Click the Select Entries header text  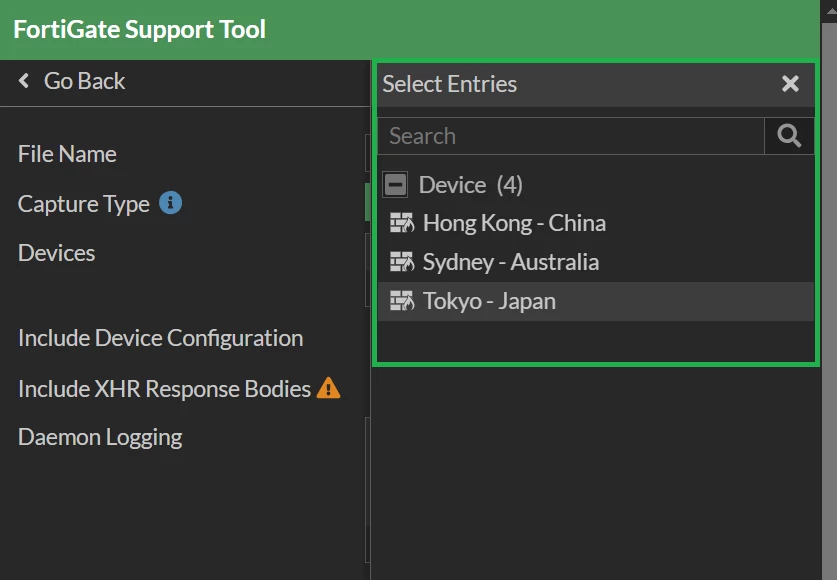[x=449, y=84]
